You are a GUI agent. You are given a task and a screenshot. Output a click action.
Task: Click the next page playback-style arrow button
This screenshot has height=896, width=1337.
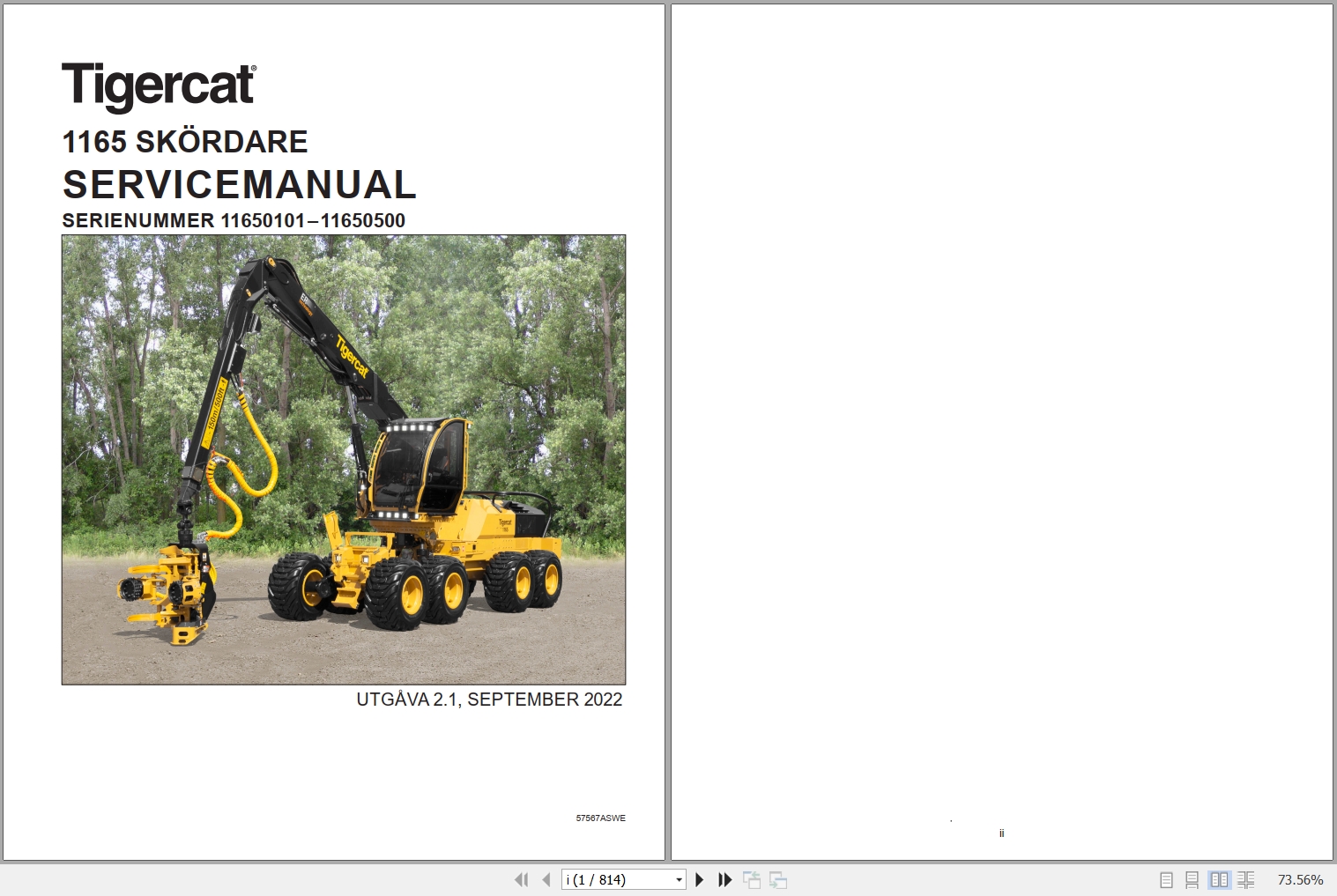point(699,879)
